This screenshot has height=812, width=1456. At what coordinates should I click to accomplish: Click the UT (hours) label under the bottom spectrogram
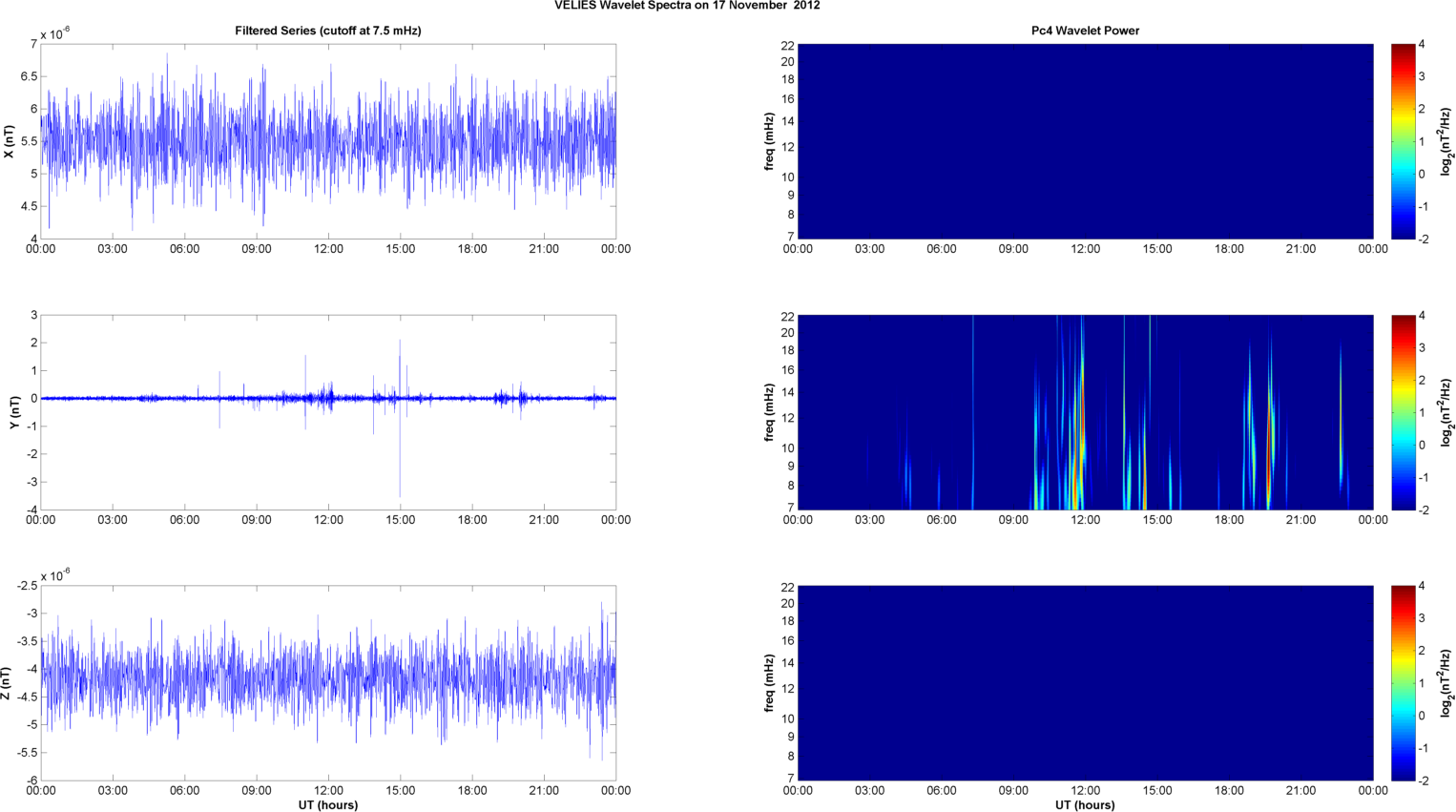1085,805
